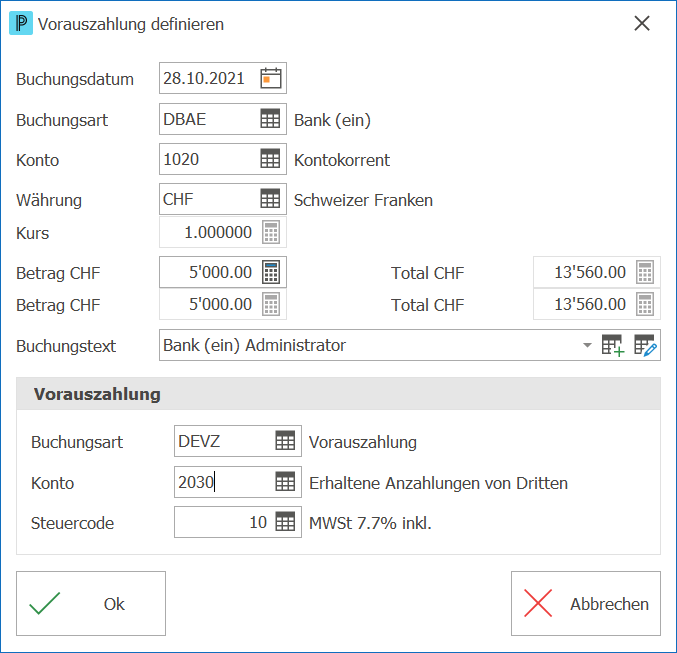Click into the Buchungsdatum date field
The image size is (677, 653).
coord(223,78)
